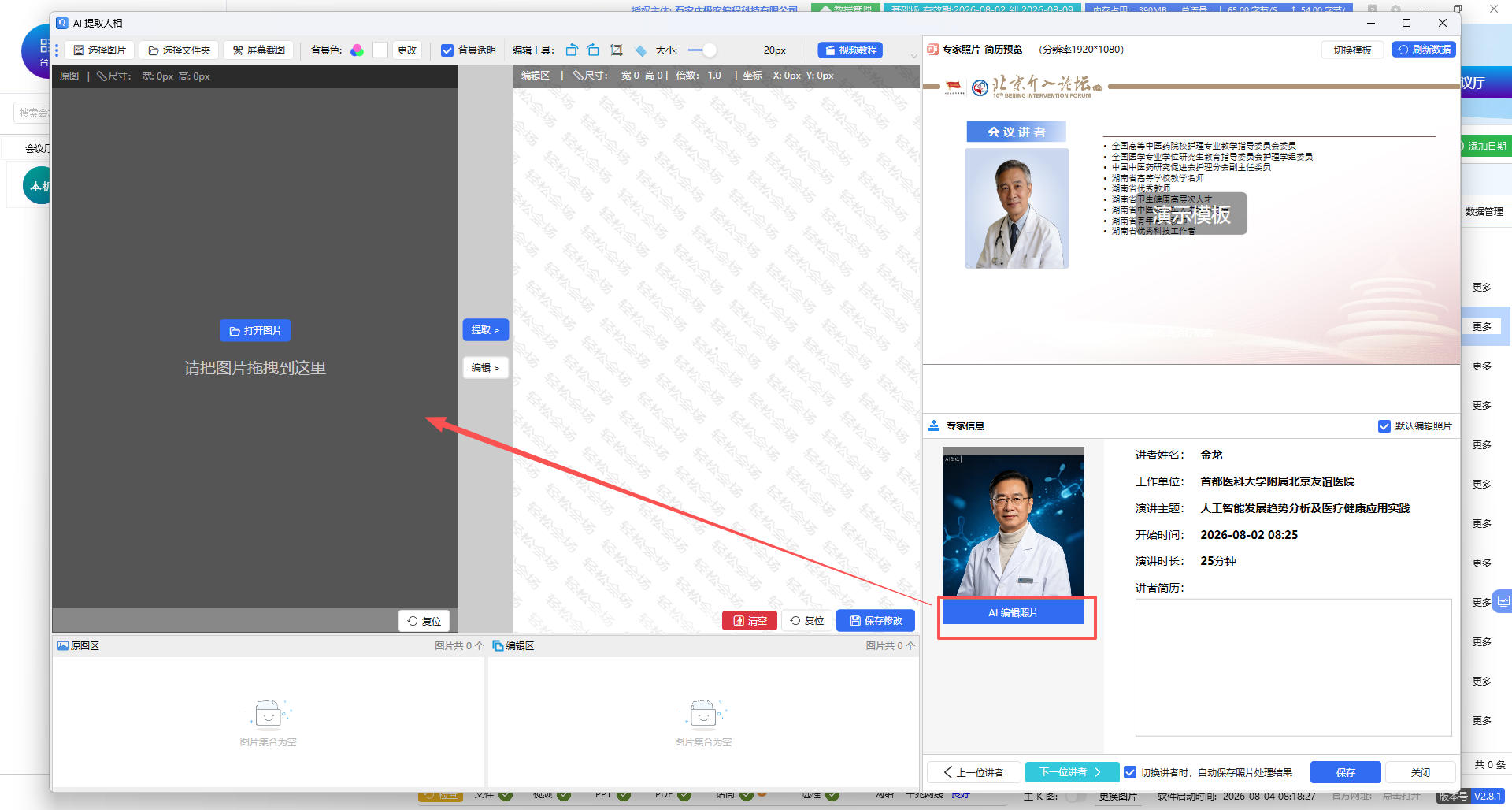Select the white background color swatch
This screenshot has width=1512, height=810.
[380, 50]
